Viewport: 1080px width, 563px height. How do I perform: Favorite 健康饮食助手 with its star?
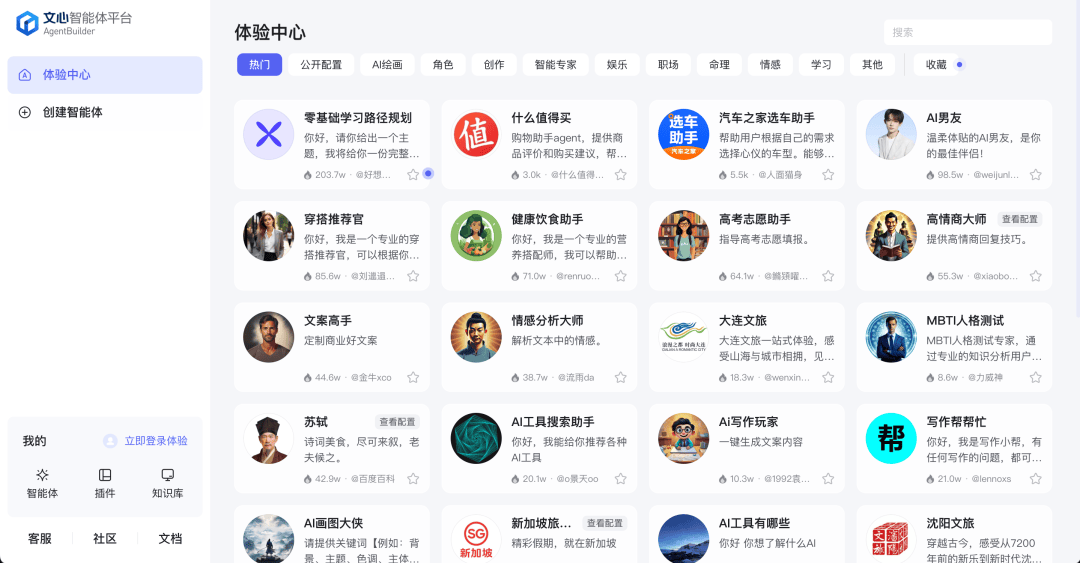[x=621, y=276]
